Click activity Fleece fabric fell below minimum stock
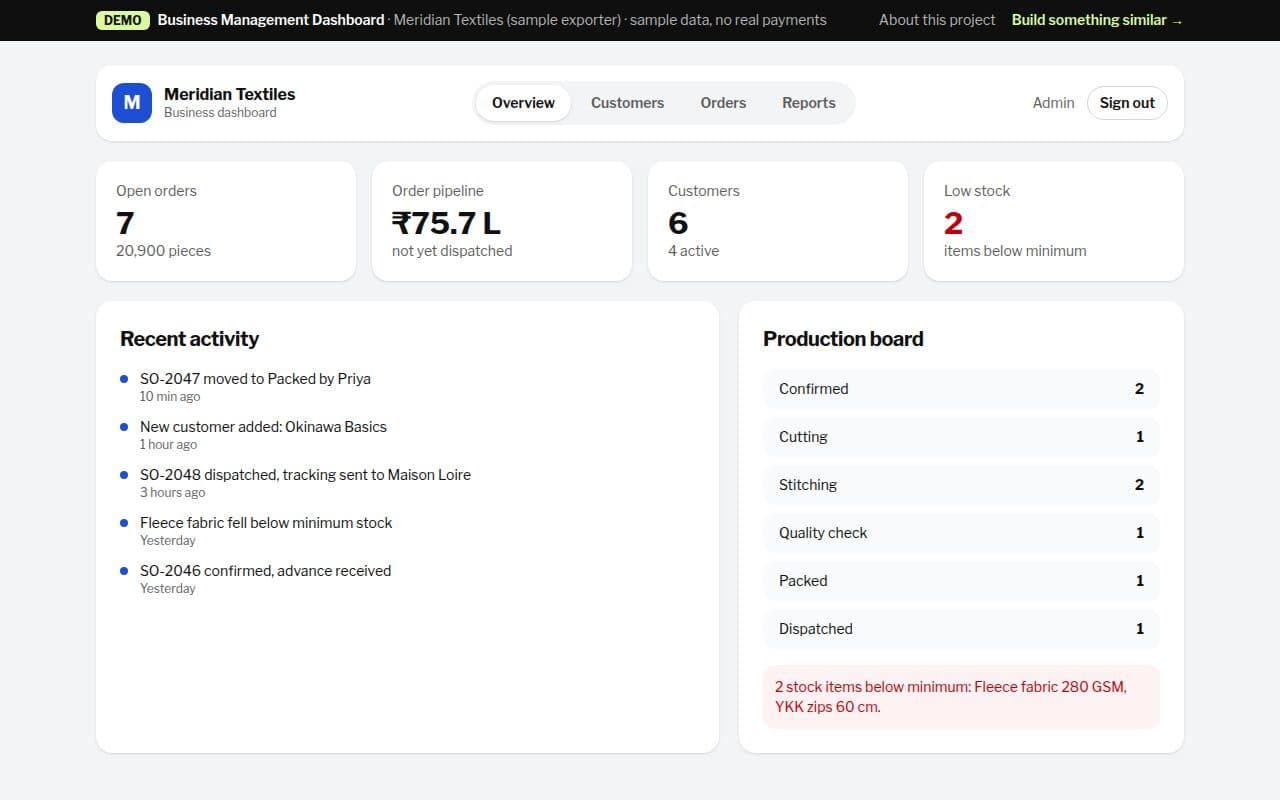 (266, 523)
